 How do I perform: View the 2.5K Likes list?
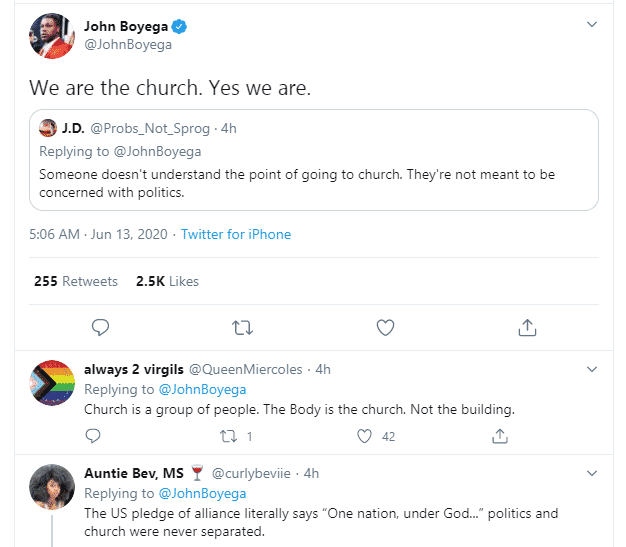[x=167, y=281]
